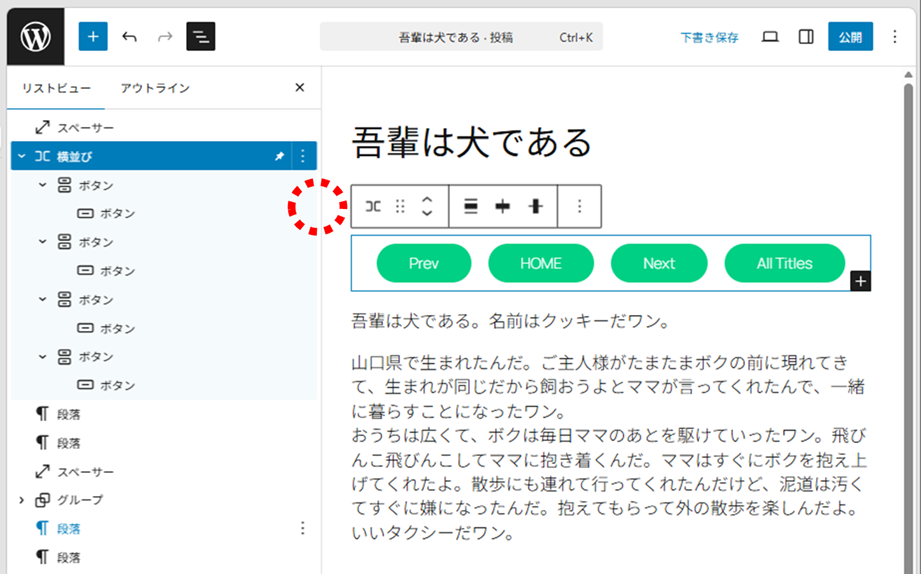Toggle the pin icon on 横並び row
921x574 pixels.
[x=279, y=157]
